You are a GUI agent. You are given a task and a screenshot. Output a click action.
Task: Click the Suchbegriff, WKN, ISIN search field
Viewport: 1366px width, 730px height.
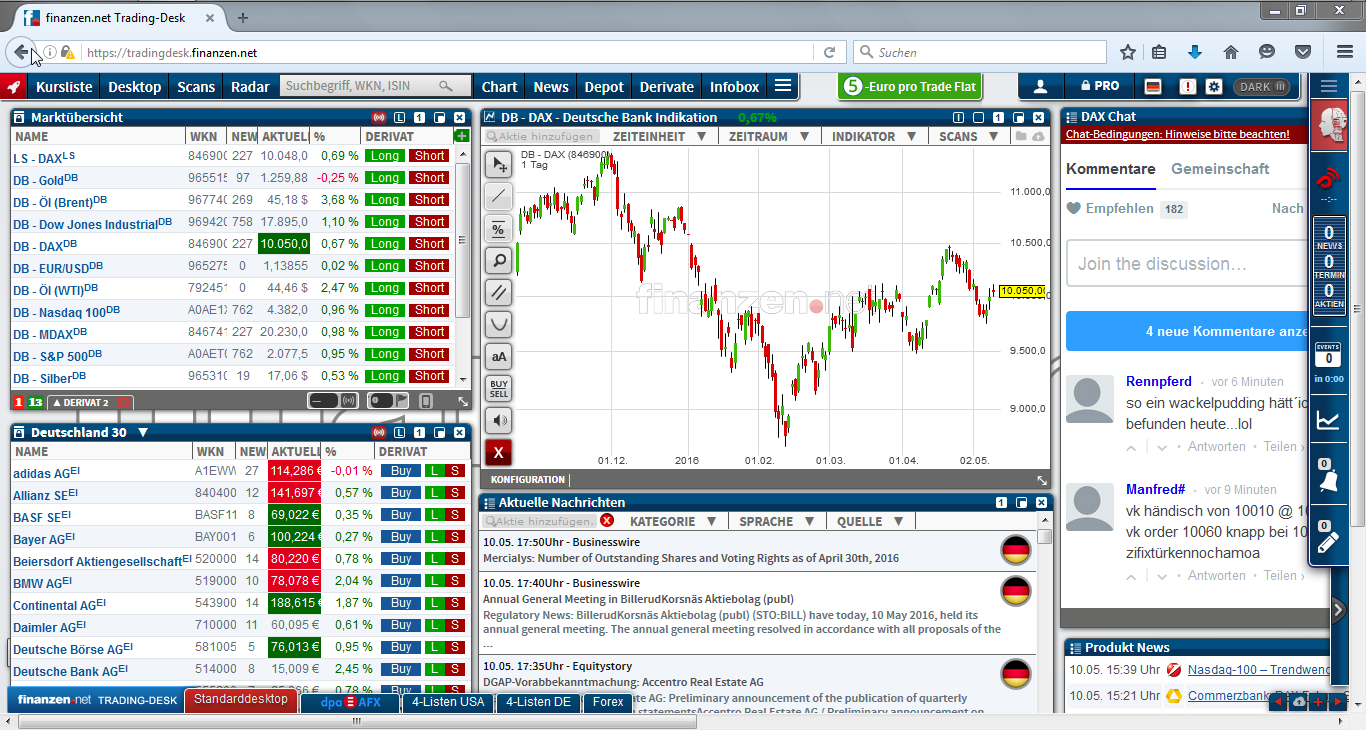tap(374, 87)
